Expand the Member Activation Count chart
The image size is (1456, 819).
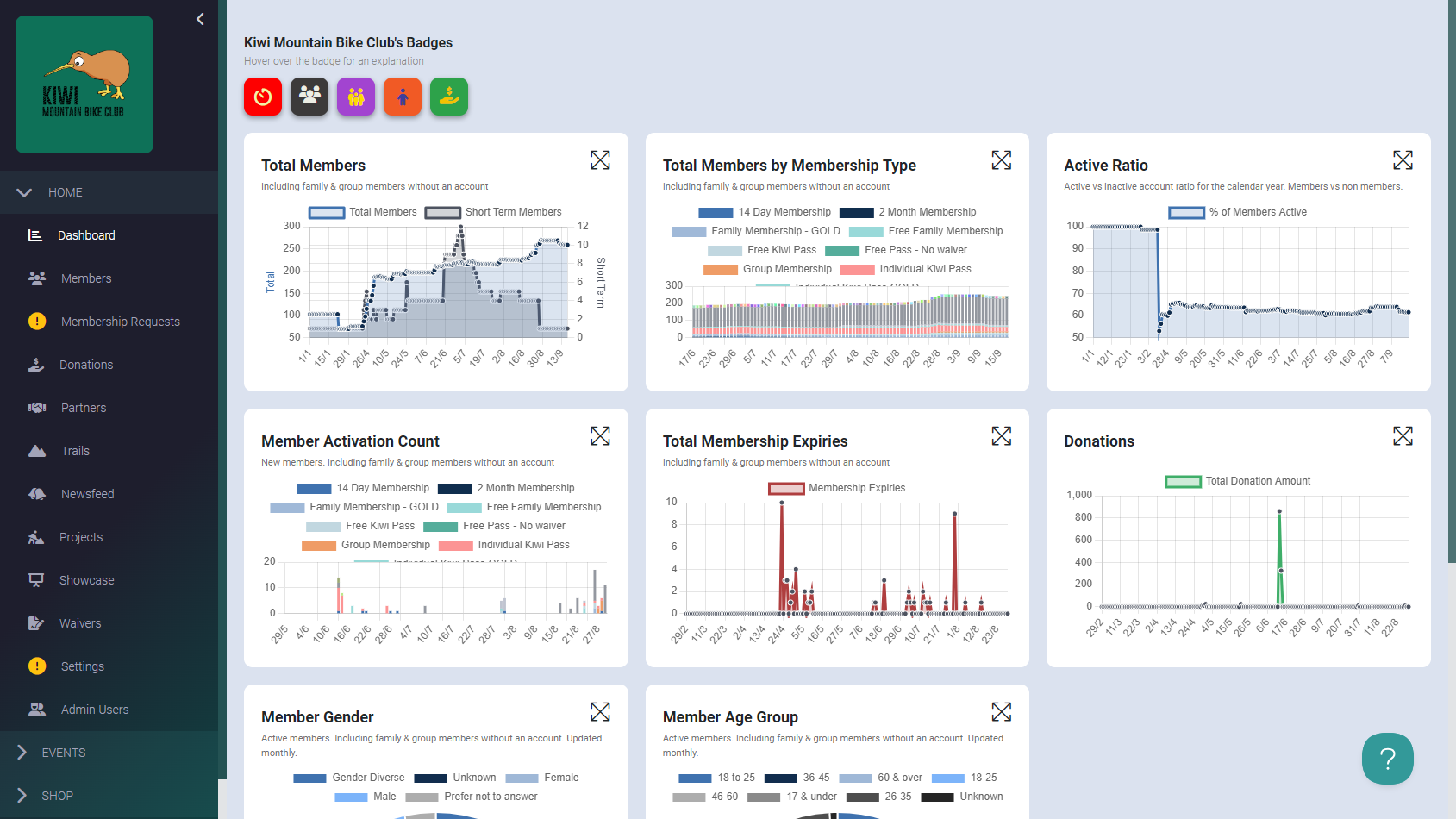pyautogui.click(x=600, y=436)
